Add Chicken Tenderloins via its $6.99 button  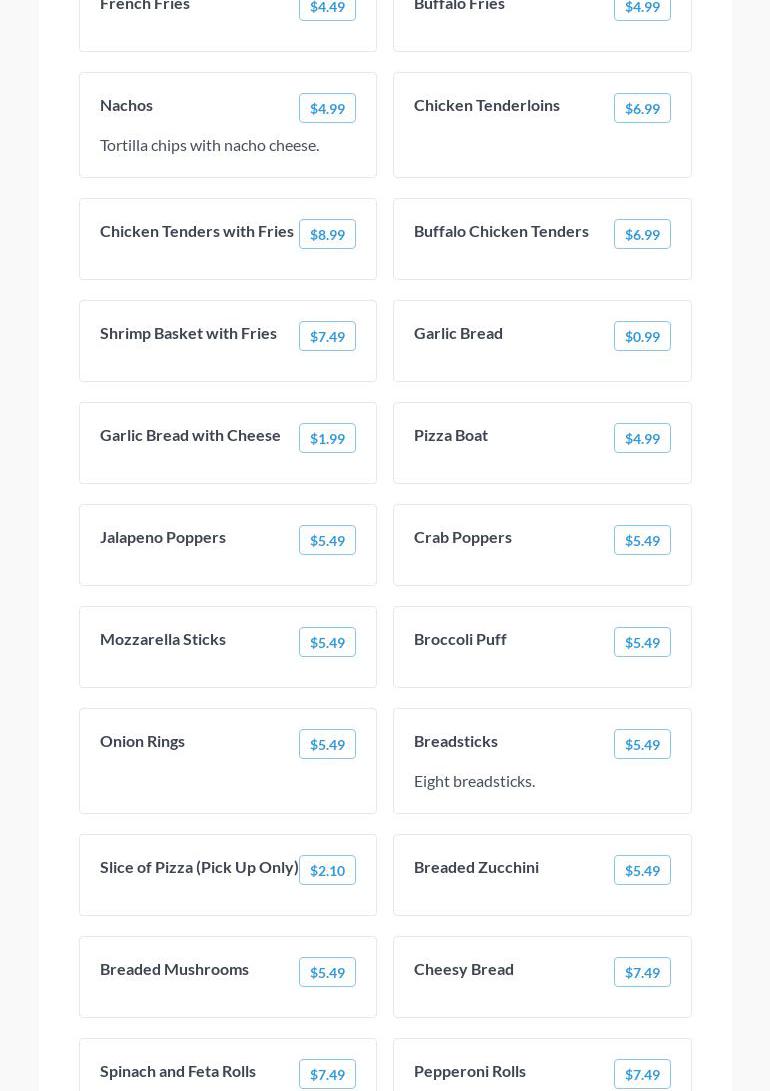click(x=642, y=108)
